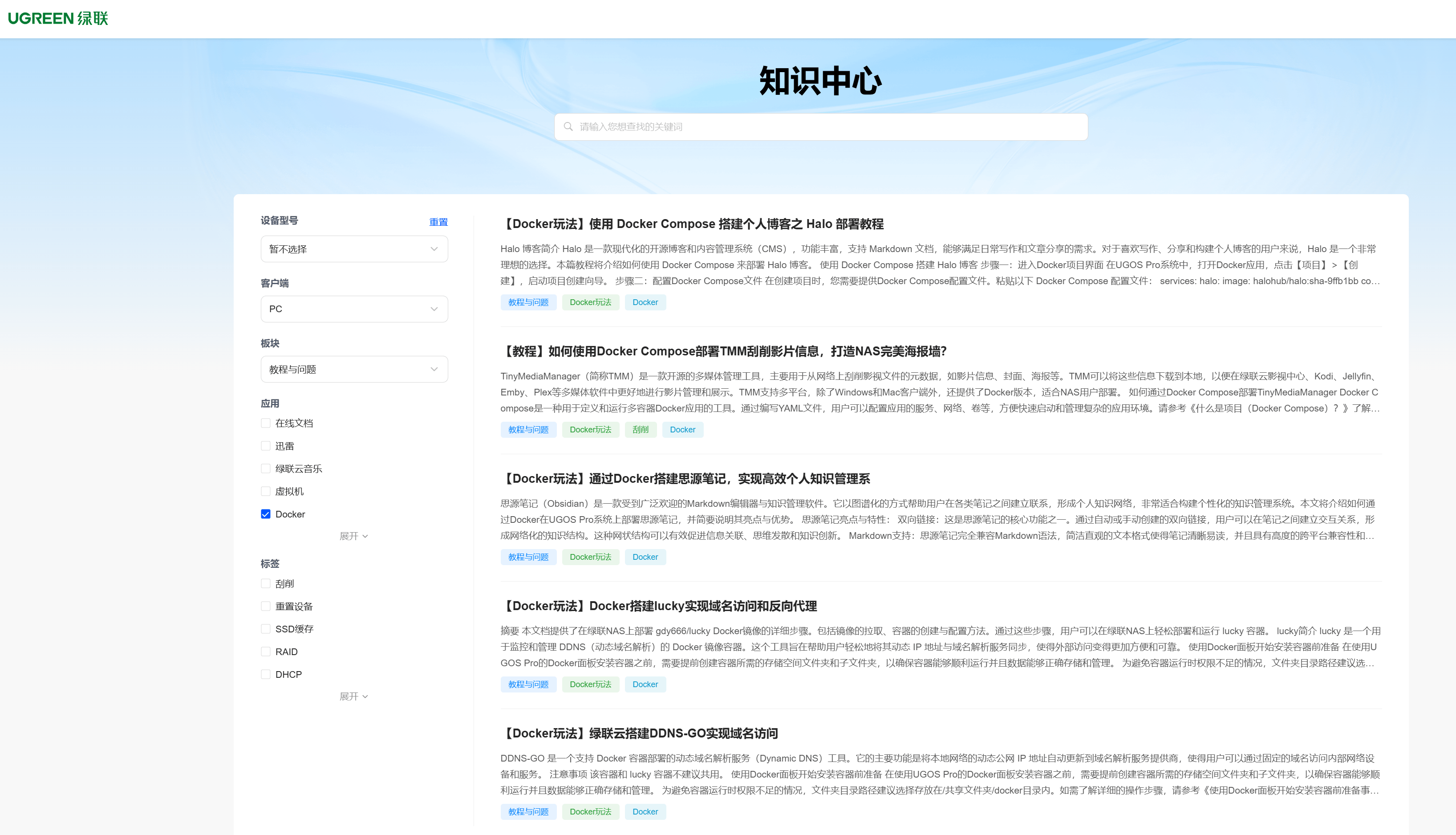Screen dimensions: 1456x835
Task: Click the keyword search input field
Action: [x=820, y=127]
